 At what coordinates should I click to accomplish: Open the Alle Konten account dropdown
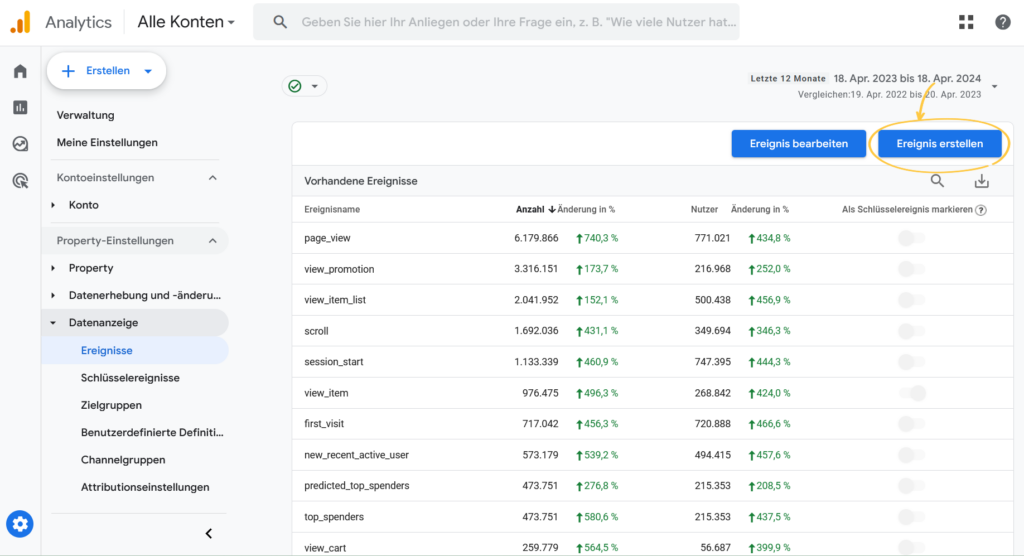click(186, 22)
